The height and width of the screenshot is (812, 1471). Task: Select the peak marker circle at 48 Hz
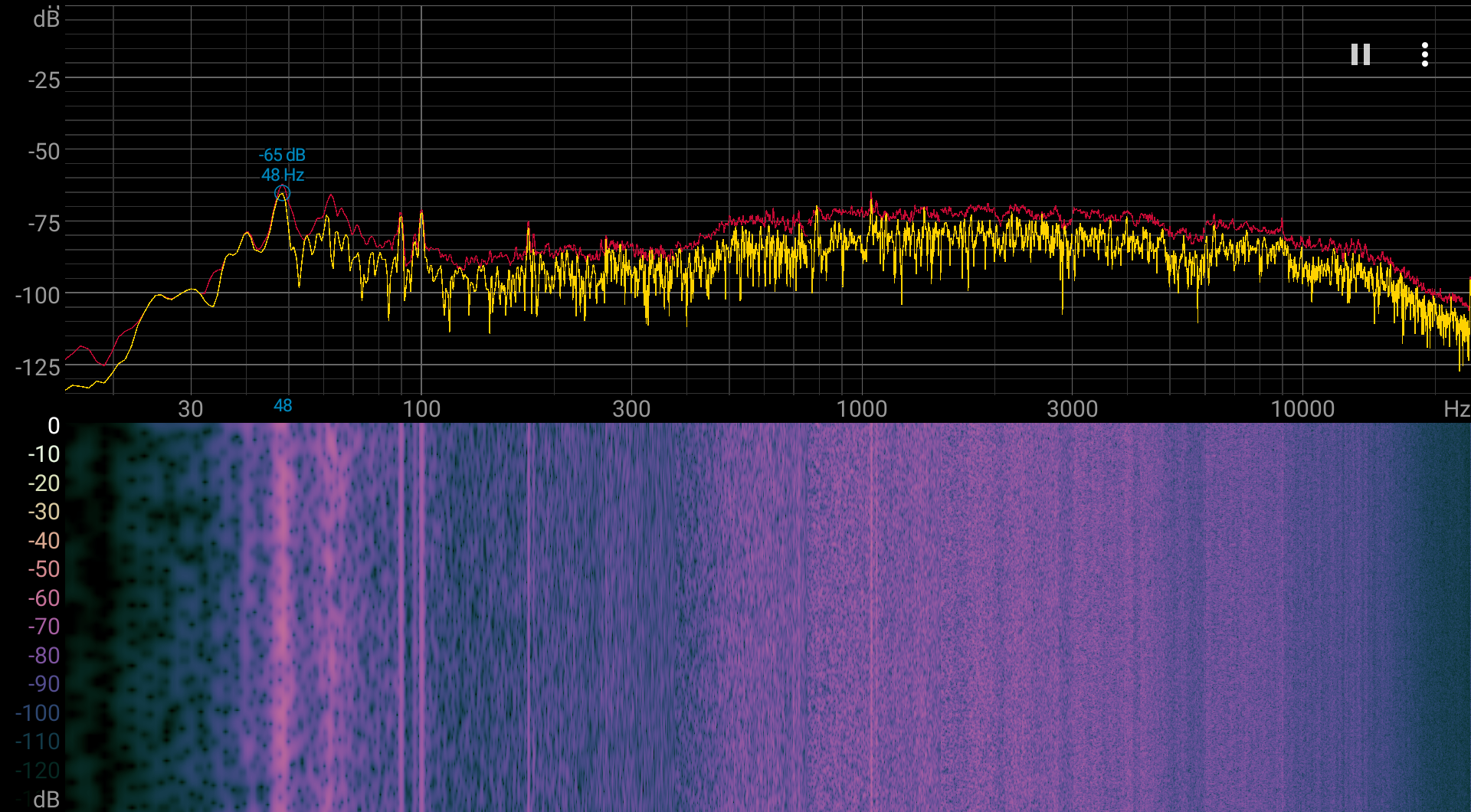click(282, 193)
